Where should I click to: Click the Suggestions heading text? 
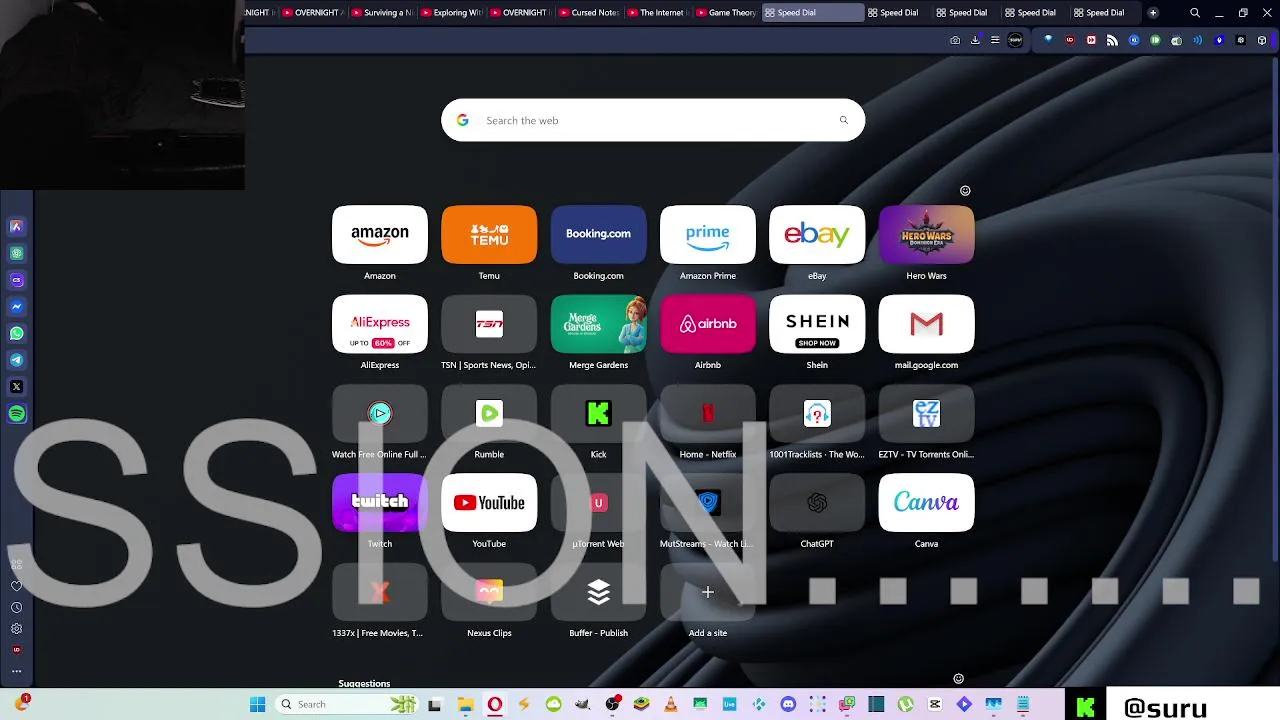pyautogui.click(x=364, y=683)
